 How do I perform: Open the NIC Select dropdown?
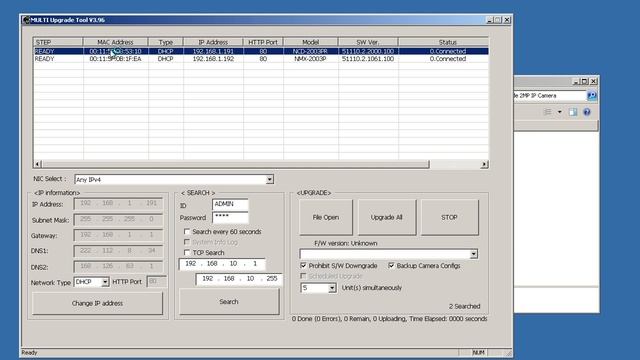[269, 180]
